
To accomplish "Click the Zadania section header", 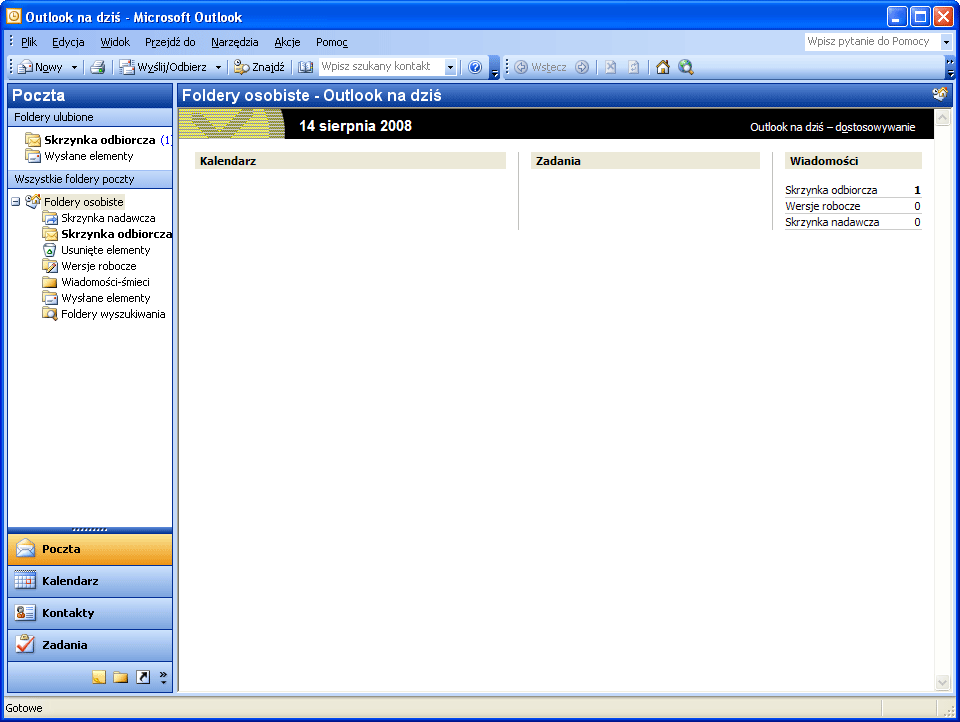I will (645, 160).
